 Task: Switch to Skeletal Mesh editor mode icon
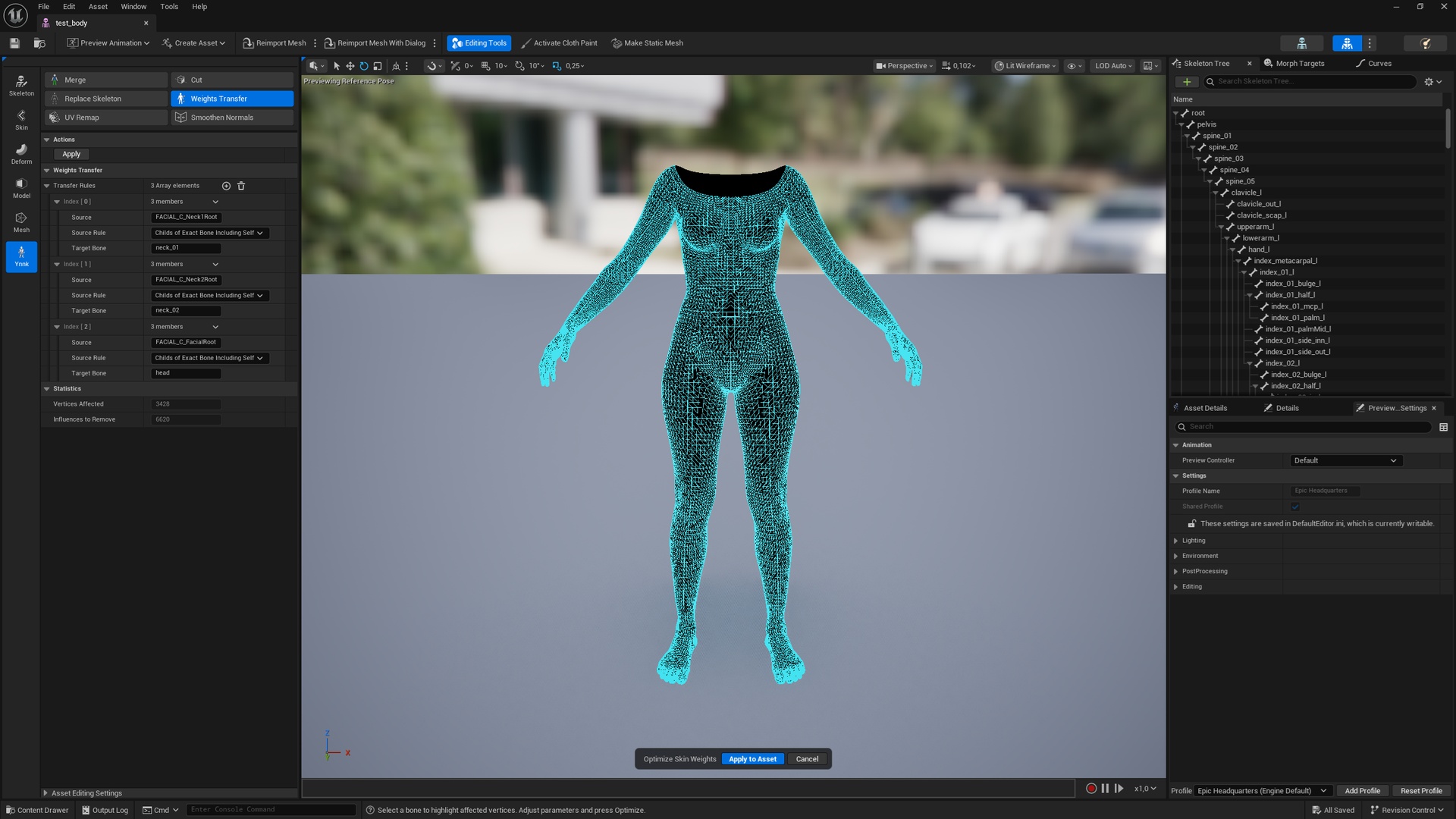(1347, 43)
